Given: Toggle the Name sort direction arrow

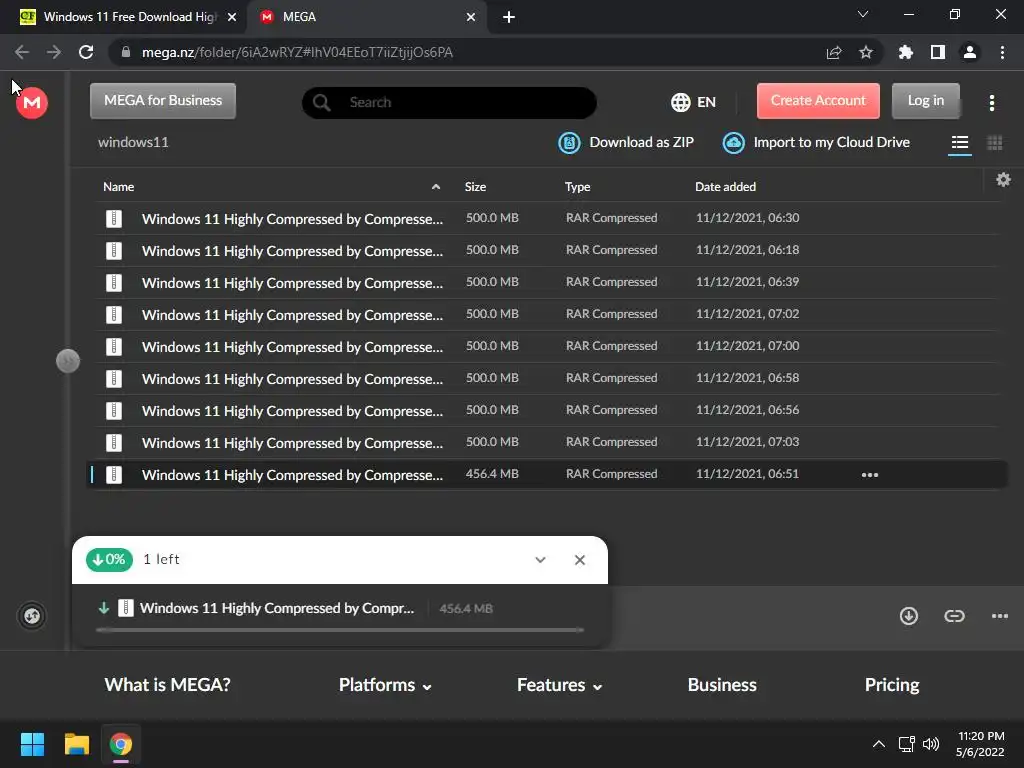Looking at the screenshot, I should point(436,187).
